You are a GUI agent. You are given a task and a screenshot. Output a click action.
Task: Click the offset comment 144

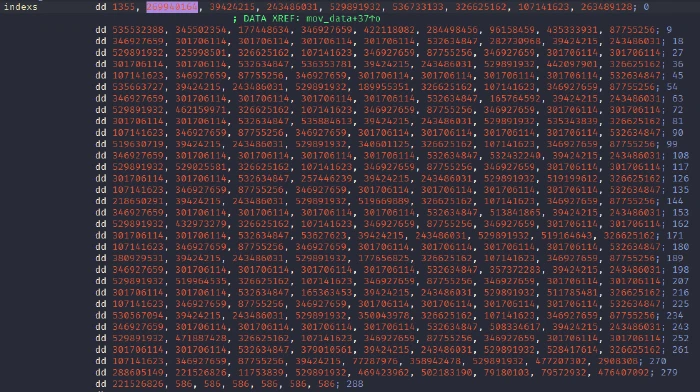[x=675, y=201]
